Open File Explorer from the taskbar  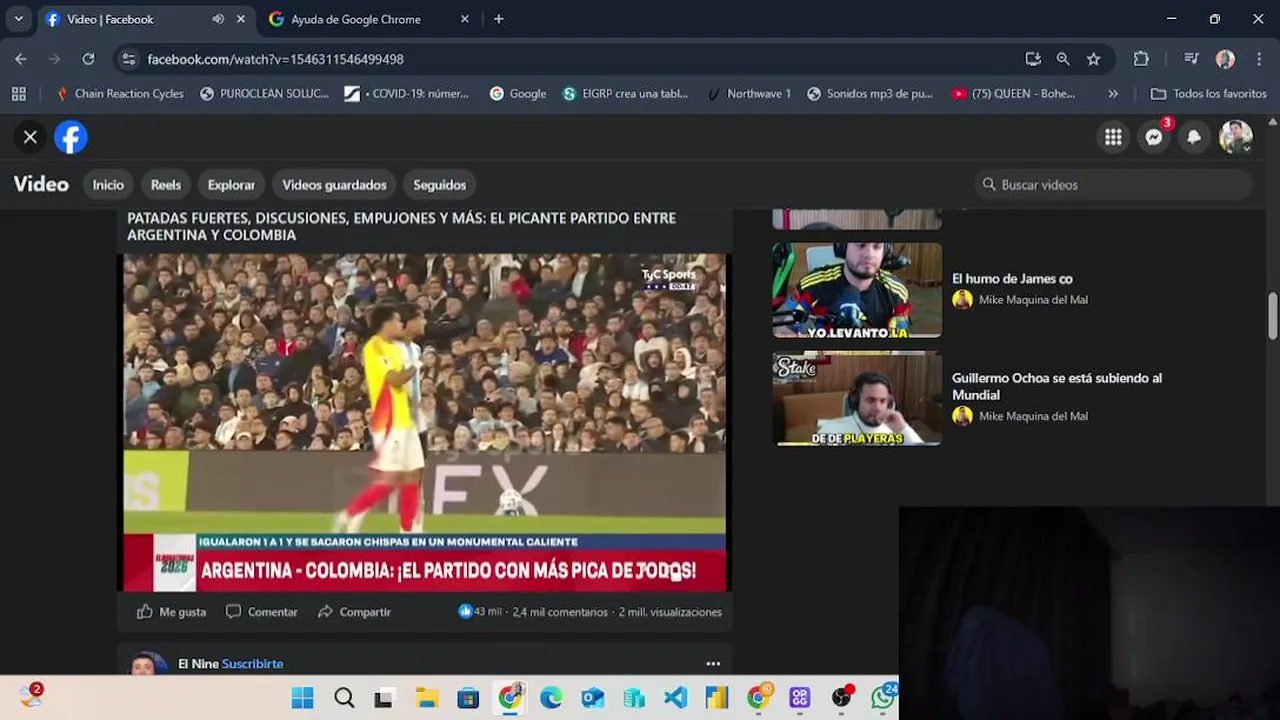(427, 698)
